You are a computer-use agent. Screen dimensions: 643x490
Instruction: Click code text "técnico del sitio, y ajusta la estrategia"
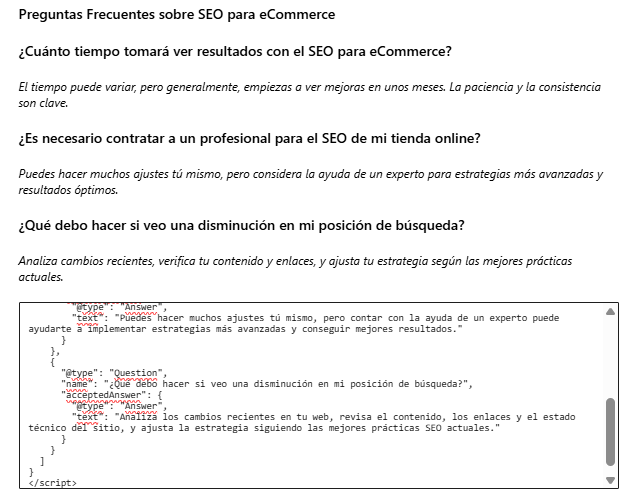(x=138, y=428)
